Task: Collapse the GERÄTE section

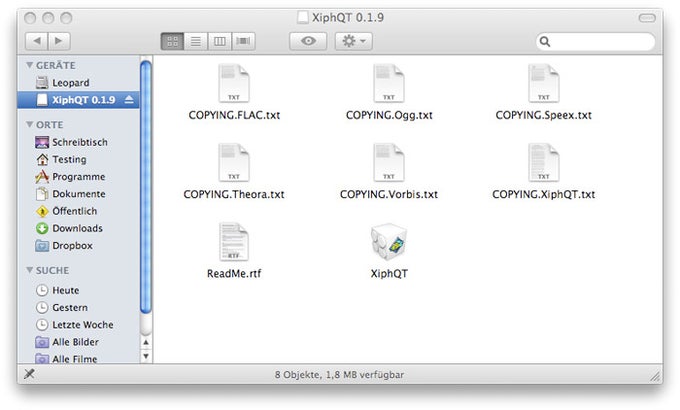Action: pos(29,65)
